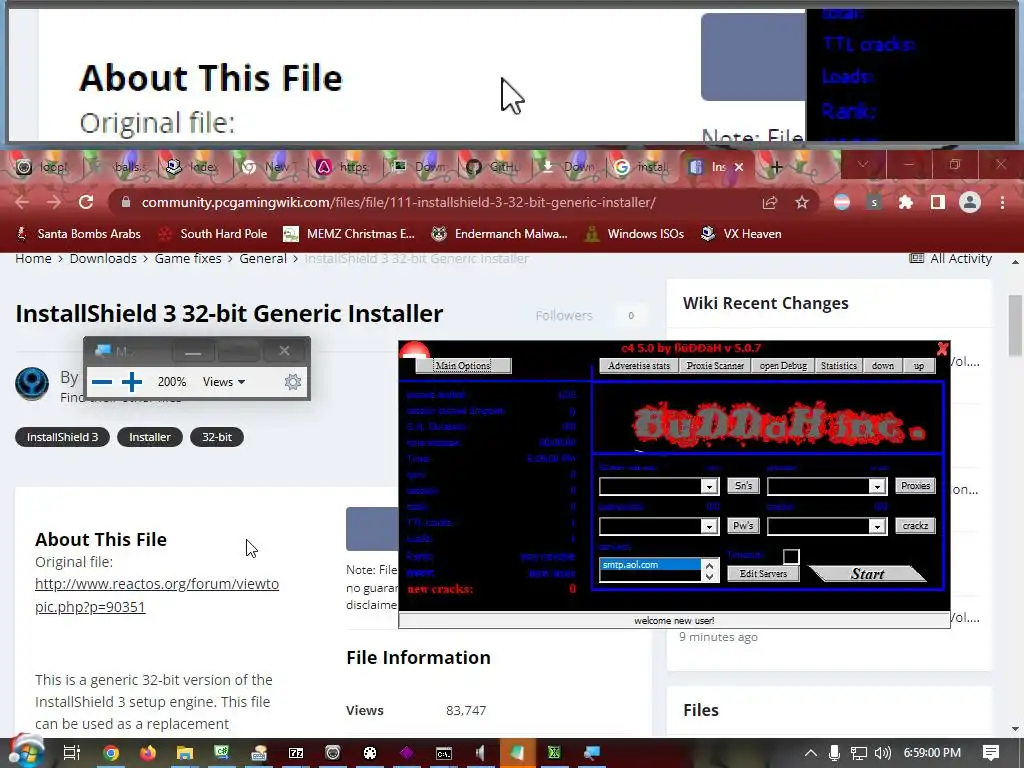Launch Chrome from the taskbar

point(111,753)
